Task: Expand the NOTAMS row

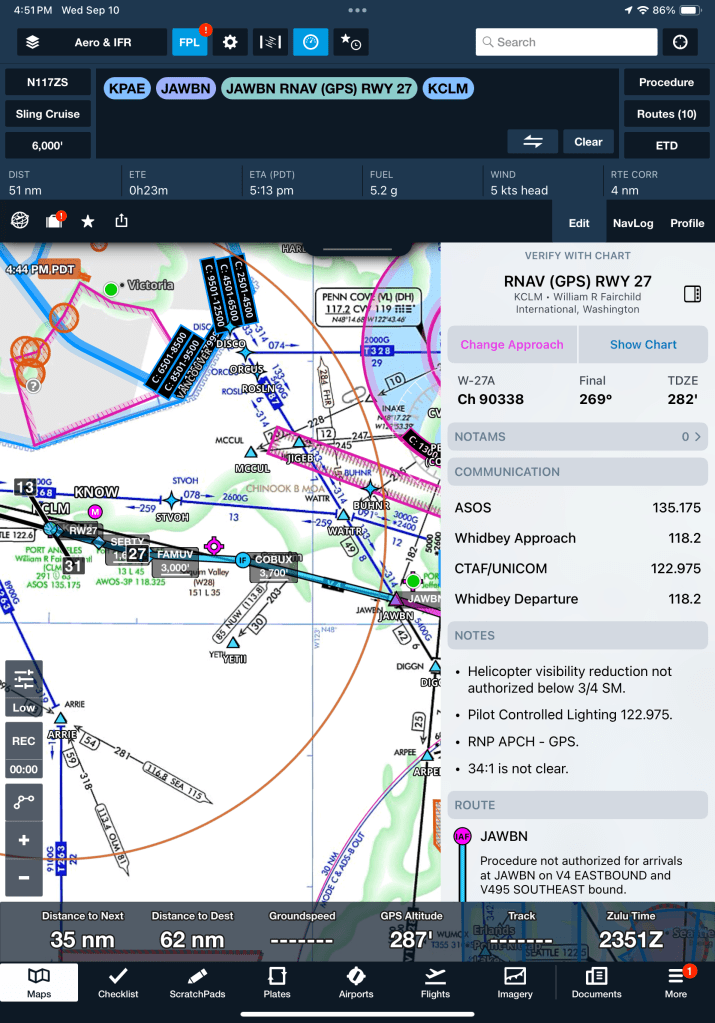Action: tap(577, 437)
